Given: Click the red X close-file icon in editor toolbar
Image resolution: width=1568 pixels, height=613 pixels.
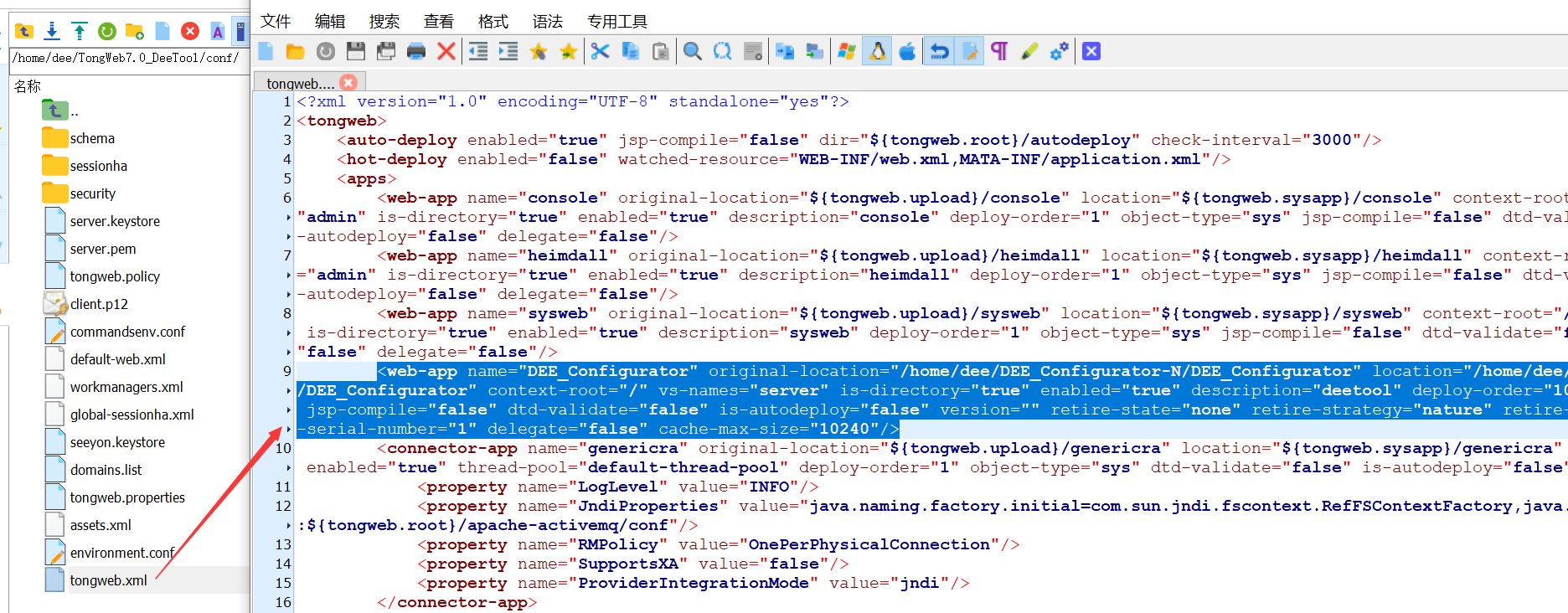Looking at the screenshot, I should [x=446, y=51].
